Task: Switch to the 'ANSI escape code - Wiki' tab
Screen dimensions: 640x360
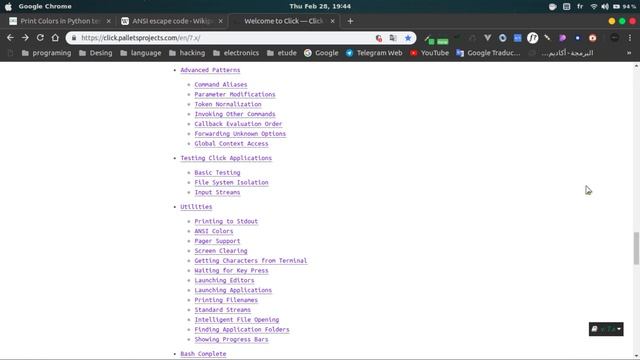Action: 172,21
